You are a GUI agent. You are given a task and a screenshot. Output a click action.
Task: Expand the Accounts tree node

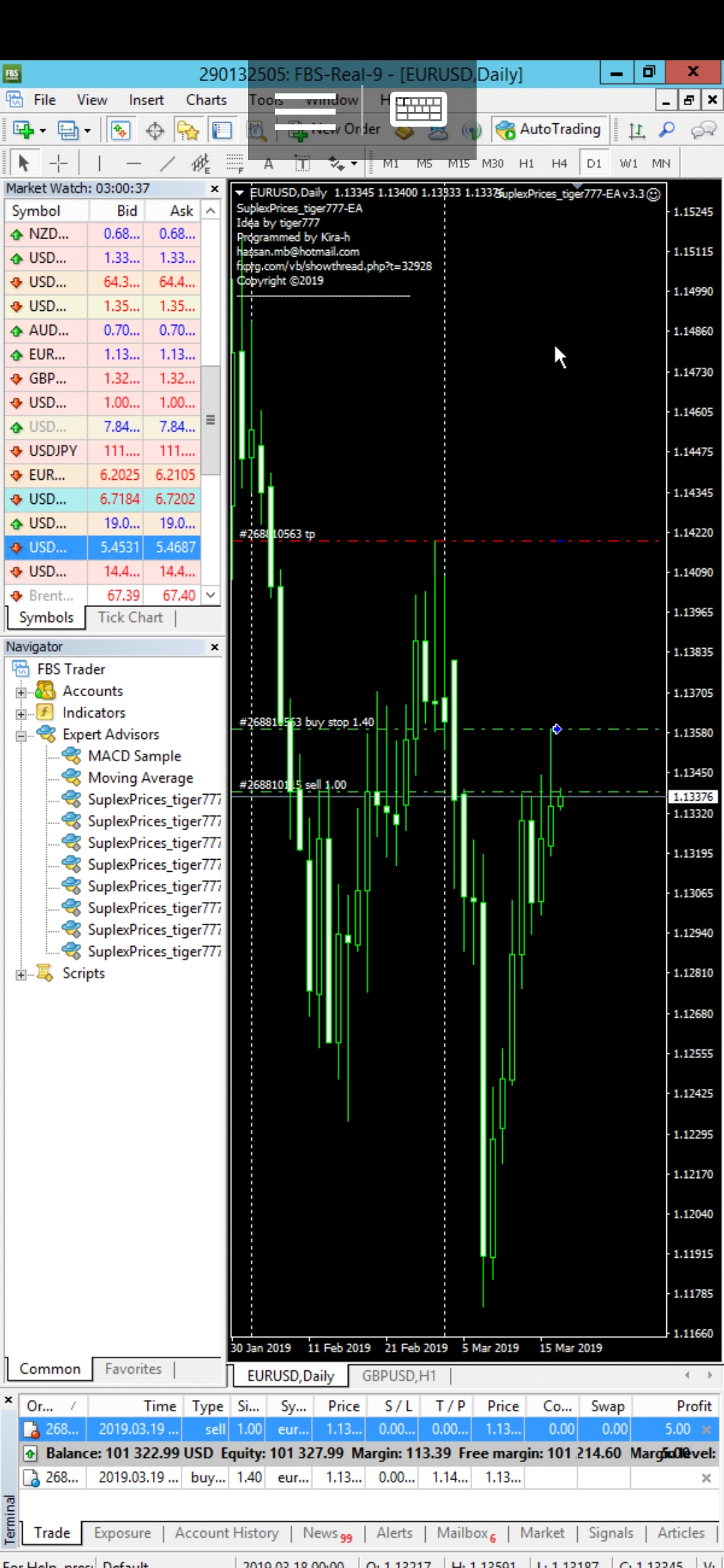21,692
